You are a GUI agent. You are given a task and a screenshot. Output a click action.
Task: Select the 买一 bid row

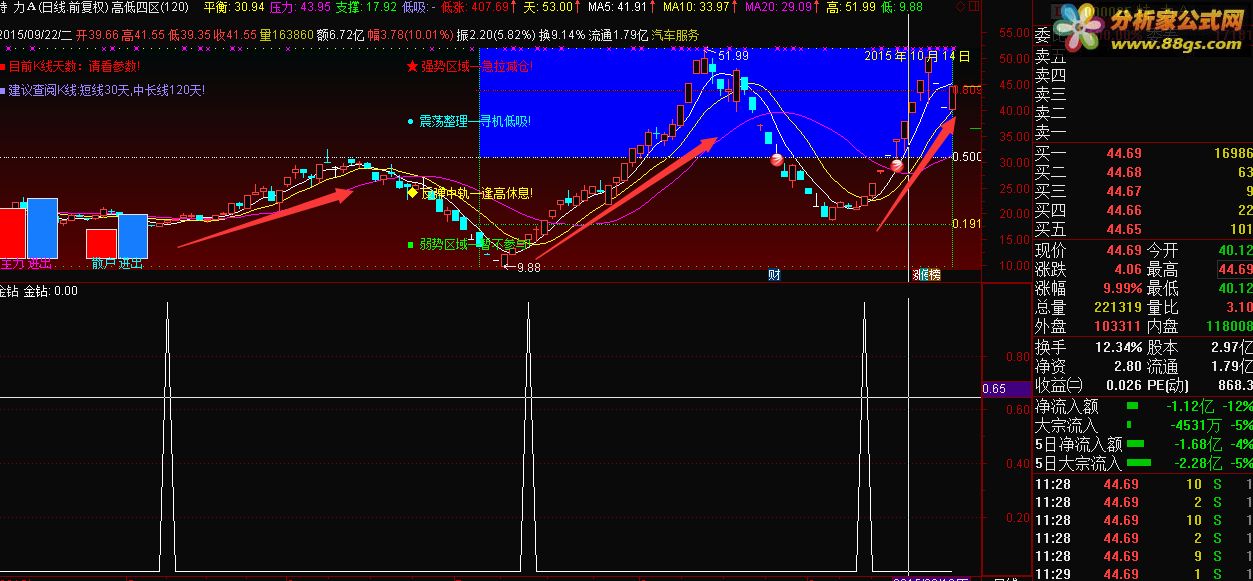point(1142,153)
